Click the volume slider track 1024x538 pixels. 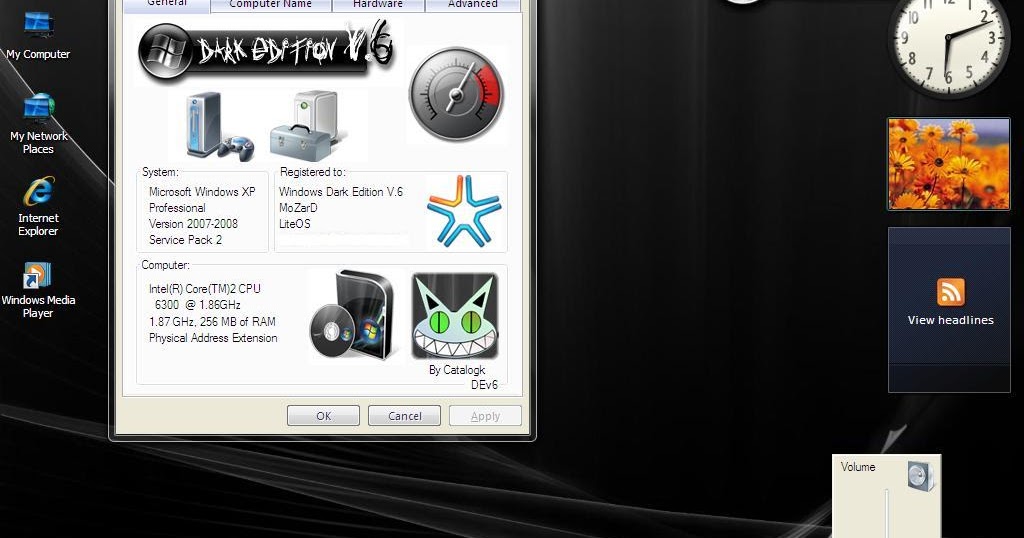click(886, 513)
